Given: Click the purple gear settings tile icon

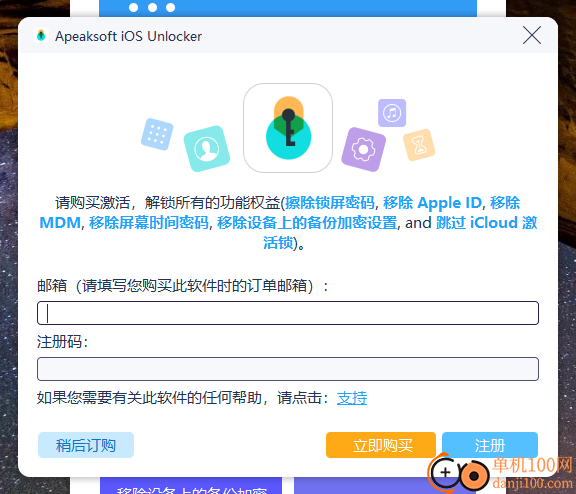Looking at the screenshot, I should point(363,149).
